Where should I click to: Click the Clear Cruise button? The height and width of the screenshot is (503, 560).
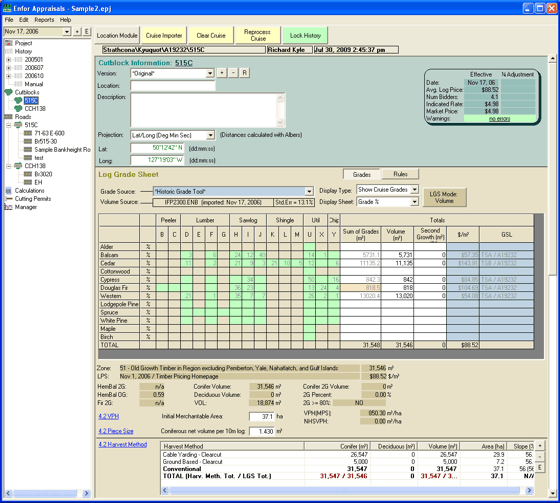click(211, 35)
